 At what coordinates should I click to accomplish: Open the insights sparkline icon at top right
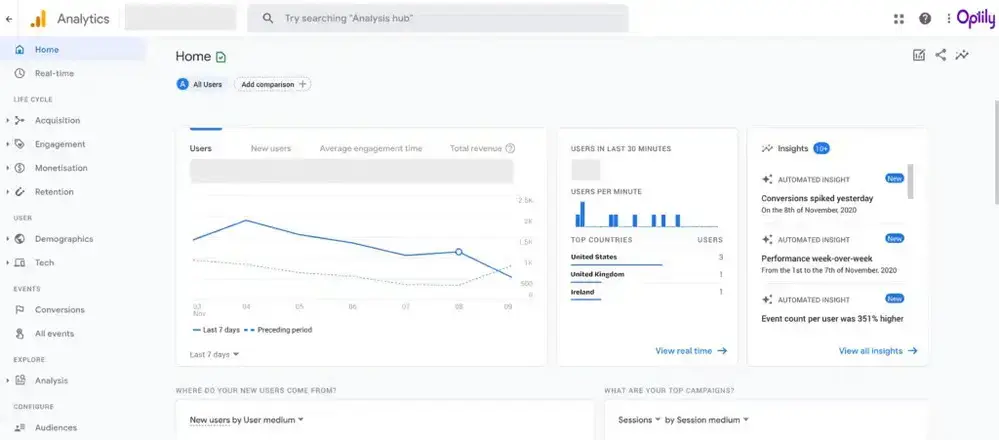pyautogui.click(x=962, y=55)
